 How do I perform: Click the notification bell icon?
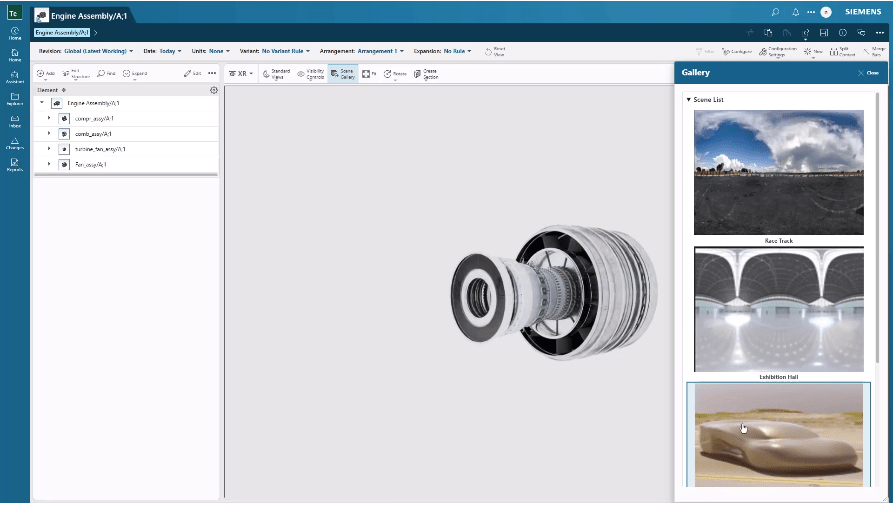[795, 12]
